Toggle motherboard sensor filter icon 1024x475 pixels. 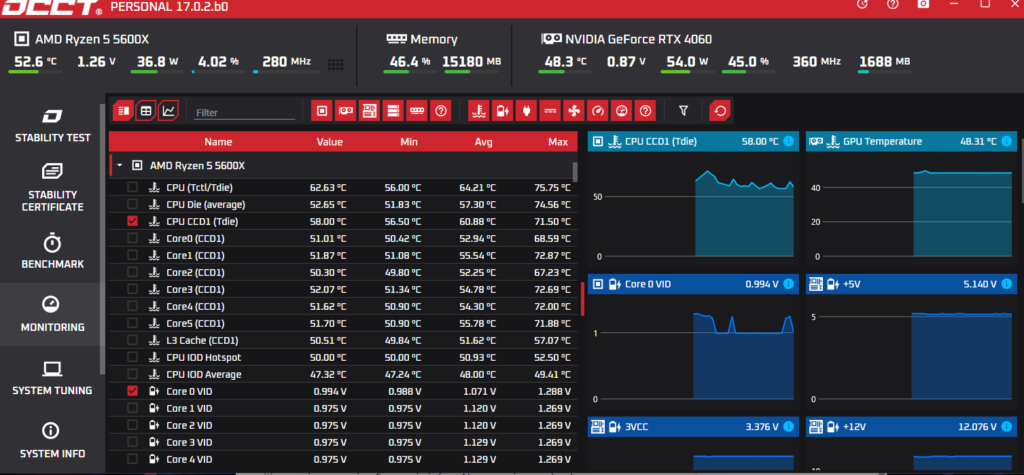tap(369, 110)
